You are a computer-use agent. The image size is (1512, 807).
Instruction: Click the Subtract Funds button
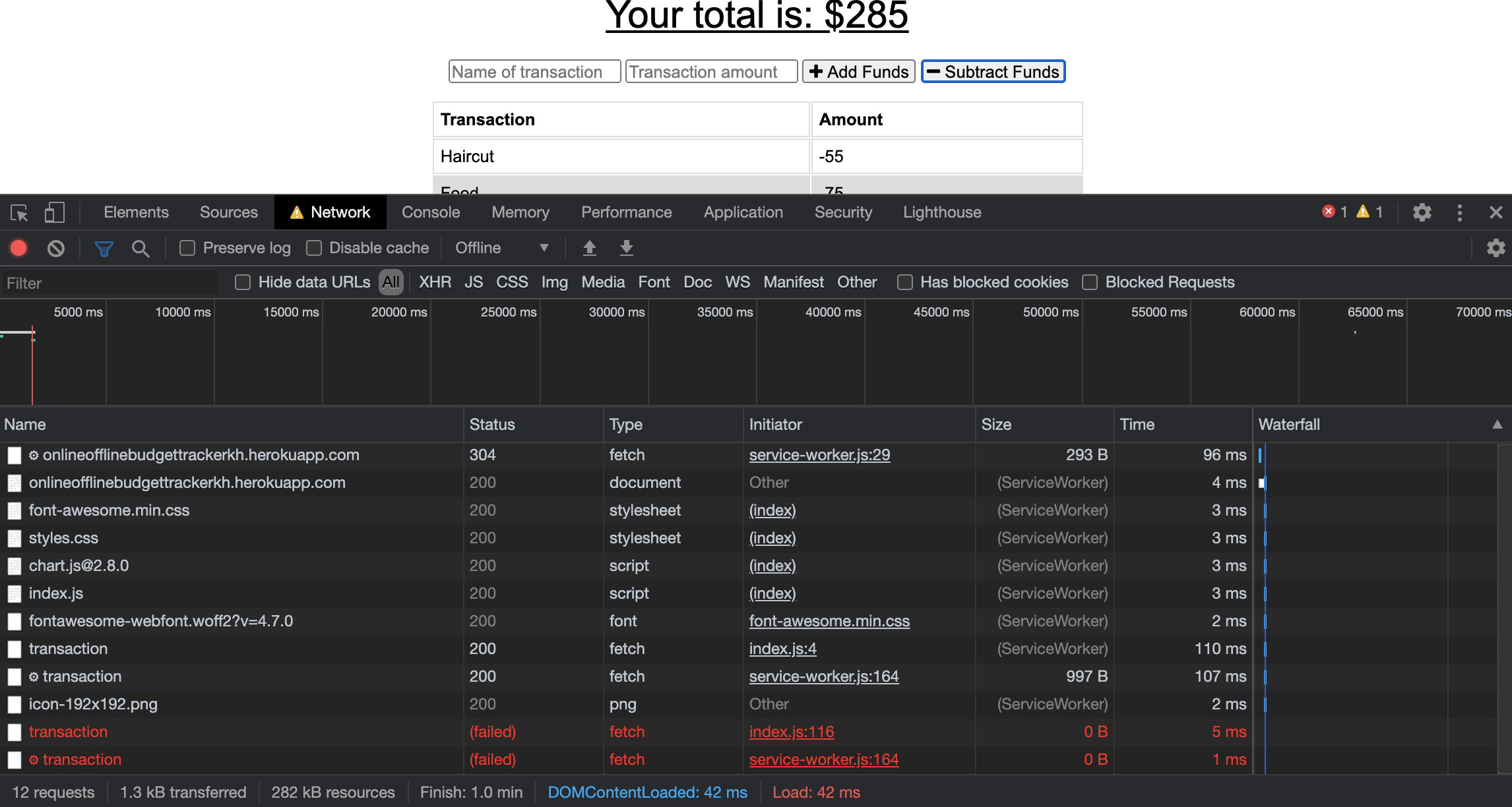pos(993,71)
